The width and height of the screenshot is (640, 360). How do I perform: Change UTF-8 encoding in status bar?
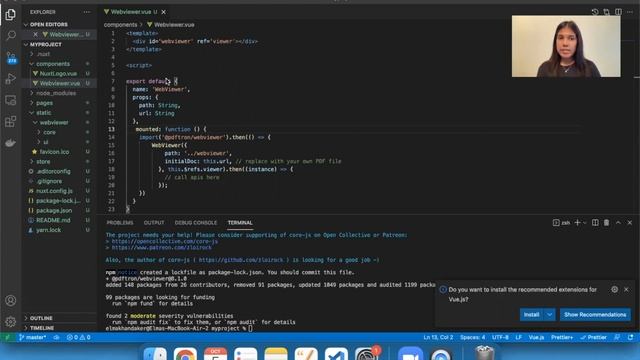tap(500, 338)
